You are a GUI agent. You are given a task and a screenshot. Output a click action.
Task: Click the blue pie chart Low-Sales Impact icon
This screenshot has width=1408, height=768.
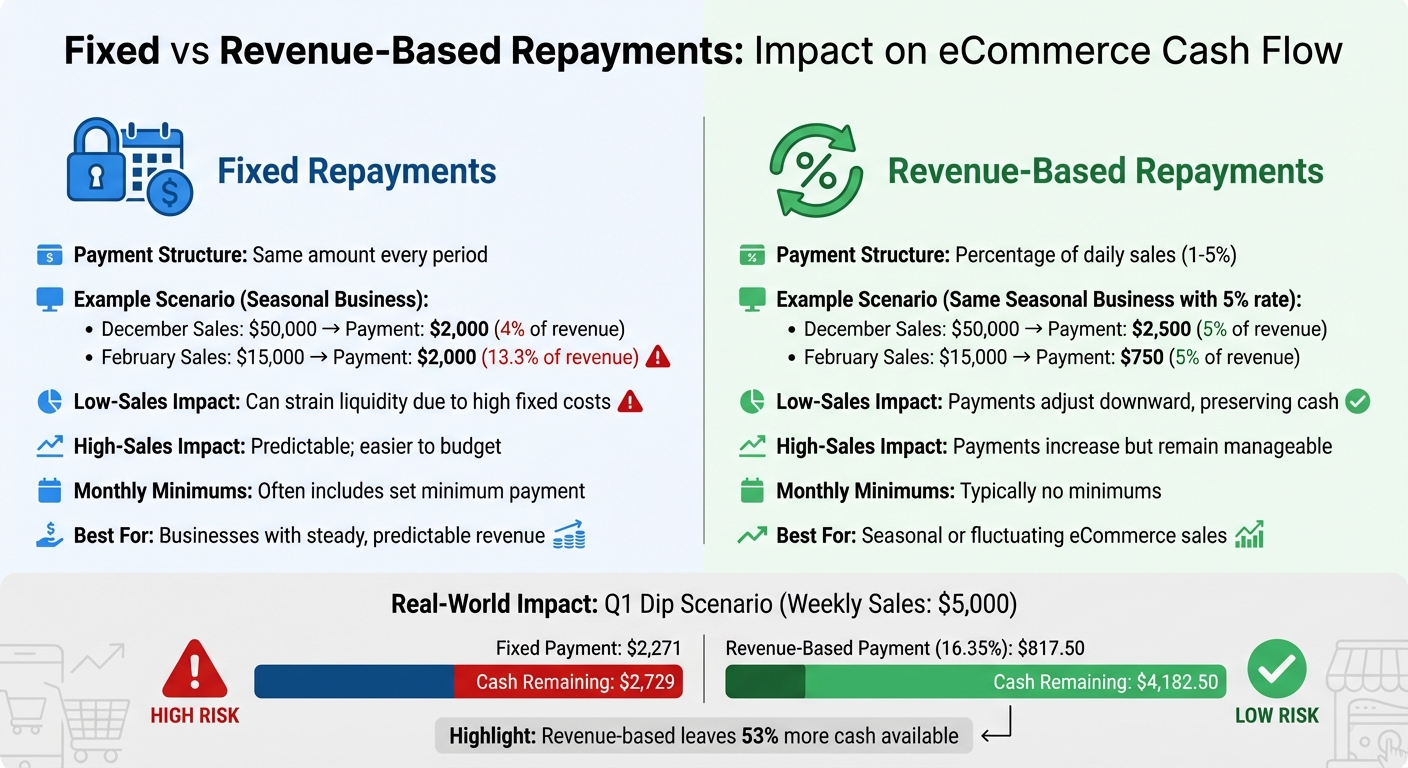[49, 402]
